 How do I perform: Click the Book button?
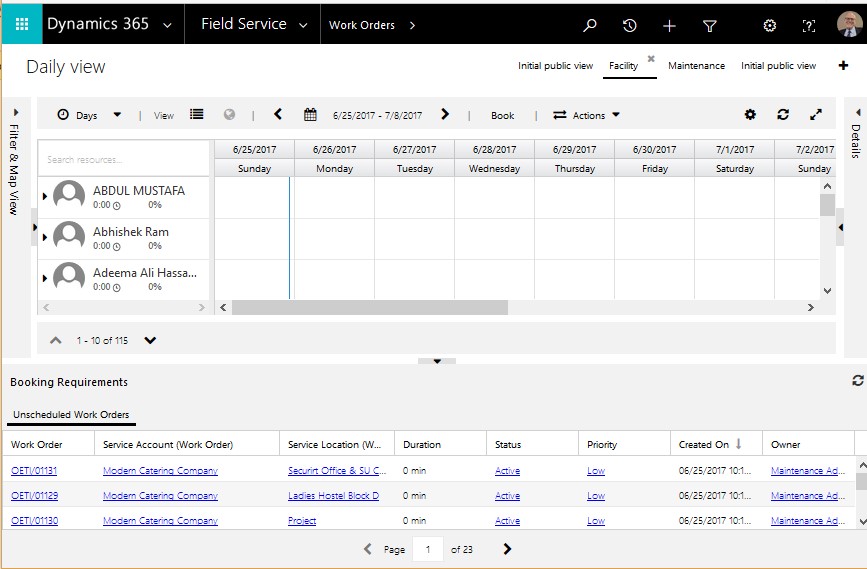pos(502,116)
